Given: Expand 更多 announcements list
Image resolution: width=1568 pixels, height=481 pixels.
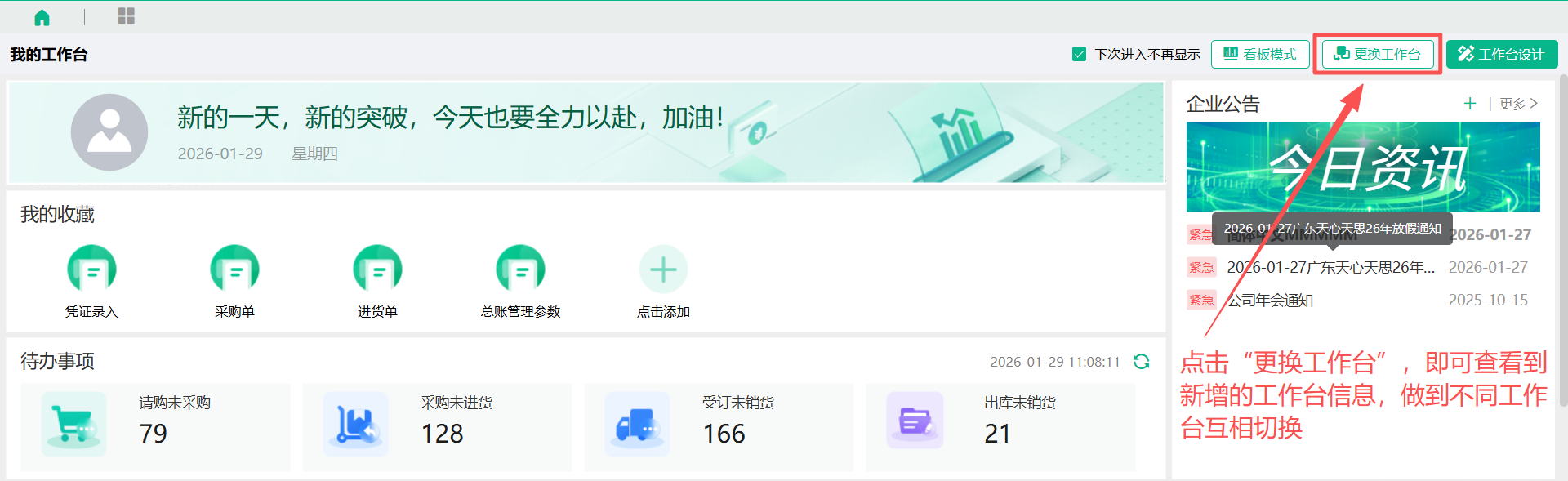Looking at the screenshot, I should click(x=1518, y=104).
